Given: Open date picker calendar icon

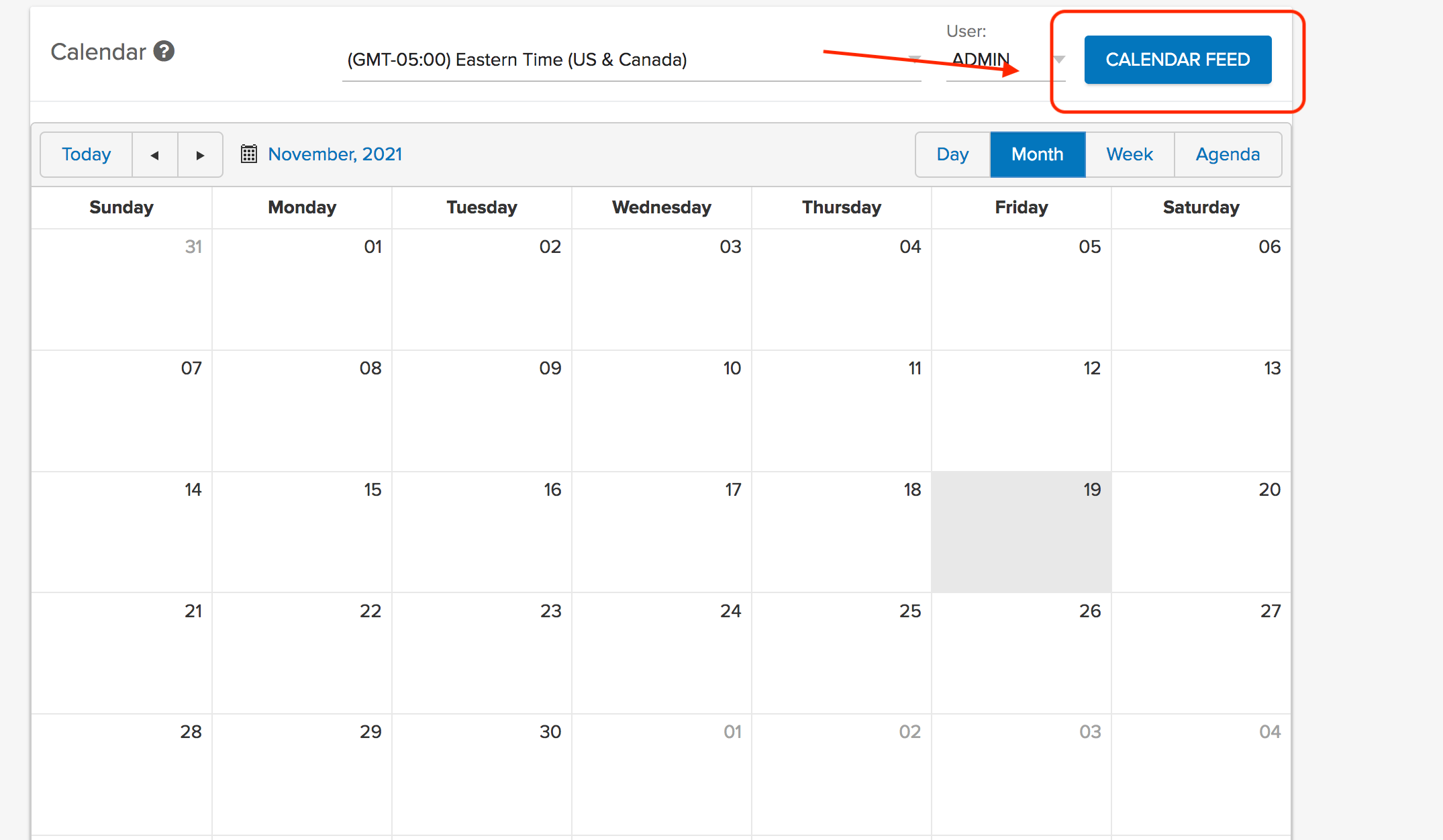Looking at the screenshot, I should pos(249,154).
